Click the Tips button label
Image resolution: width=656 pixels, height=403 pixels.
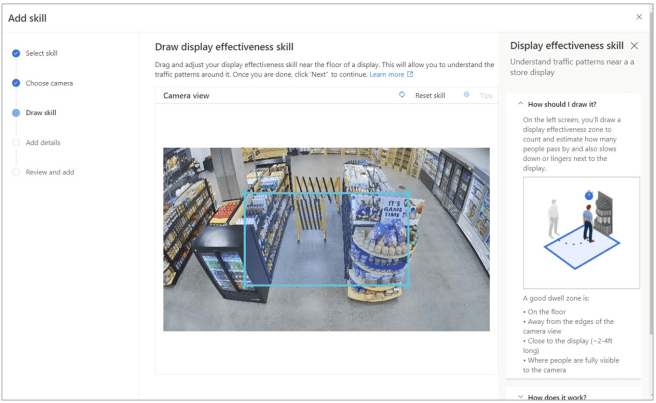pos(486,96)
